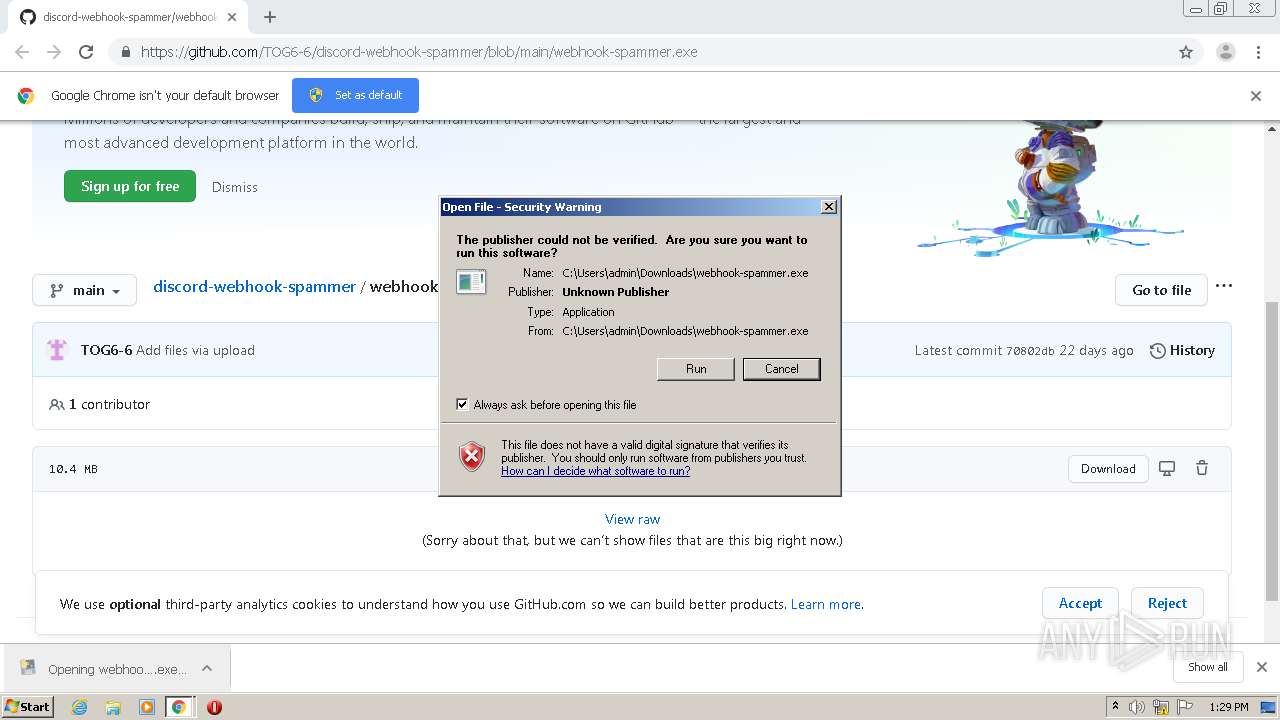Click the TOG6-6 avatar image
Viewport: 1280px width, 720px height.
click(x=57, y=350)
